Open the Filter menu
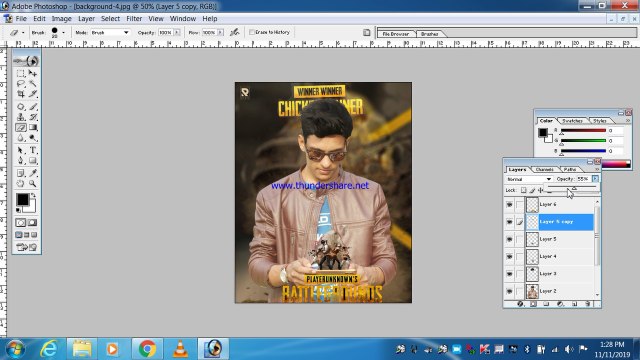 134,19
